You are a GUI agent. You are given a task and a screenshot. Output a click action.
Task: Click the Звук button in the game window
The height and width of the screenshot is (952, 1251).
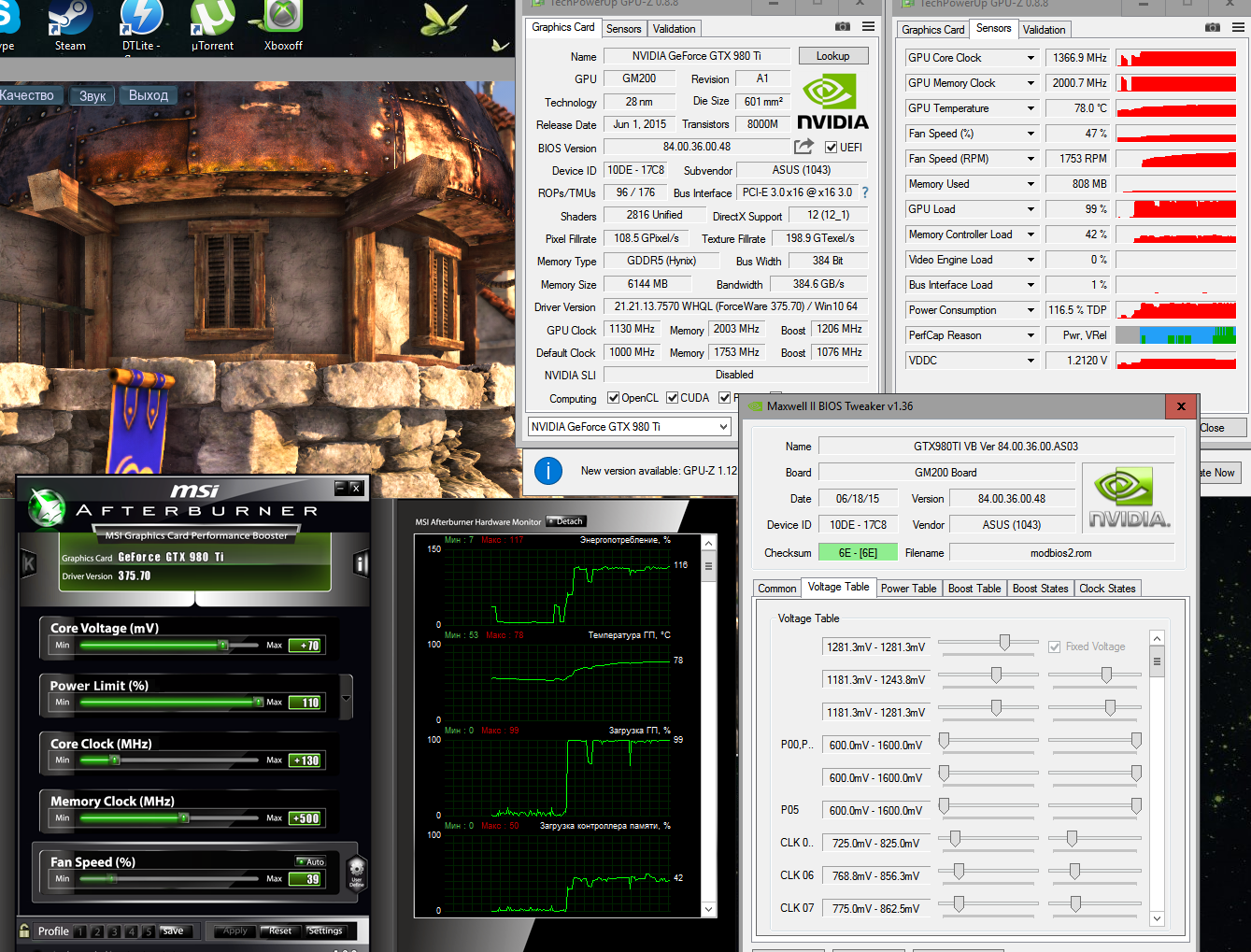(92, 95)
